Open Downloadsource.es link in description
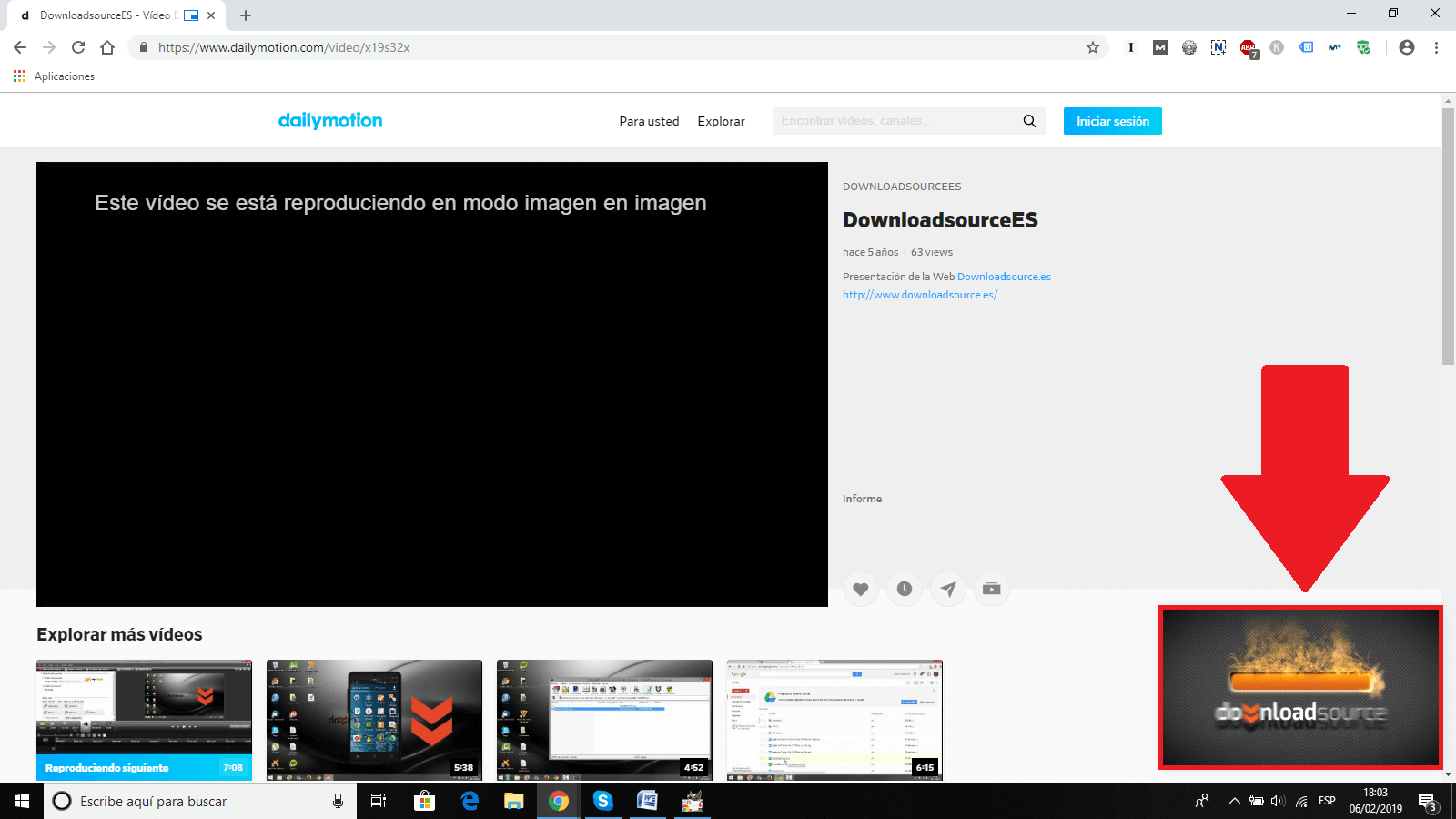Screen dimensions: 1456x819 pyautogui.click(x=1004, y=277)
